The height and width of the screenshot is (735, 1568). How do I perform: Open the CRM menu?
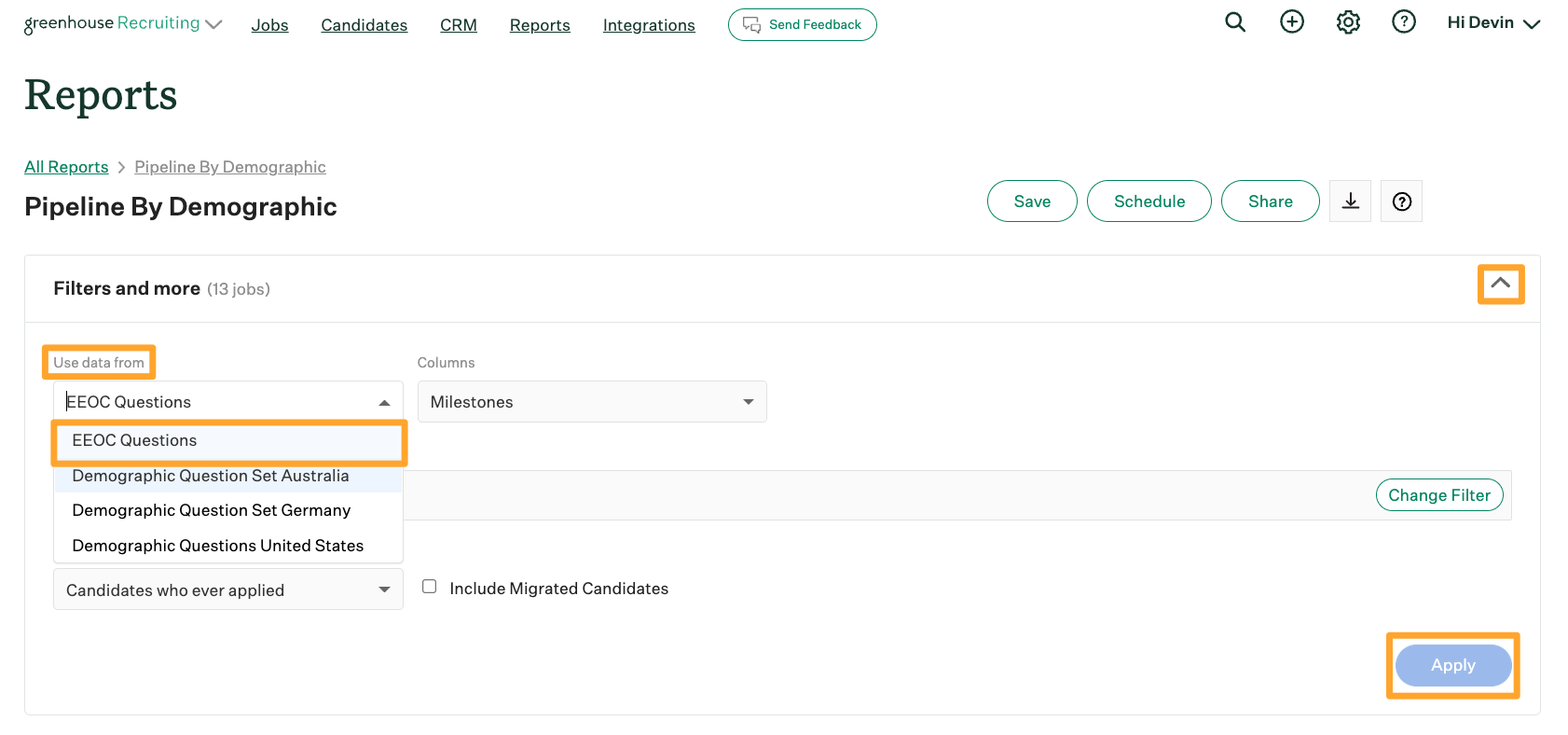click(x=459, y=25)
